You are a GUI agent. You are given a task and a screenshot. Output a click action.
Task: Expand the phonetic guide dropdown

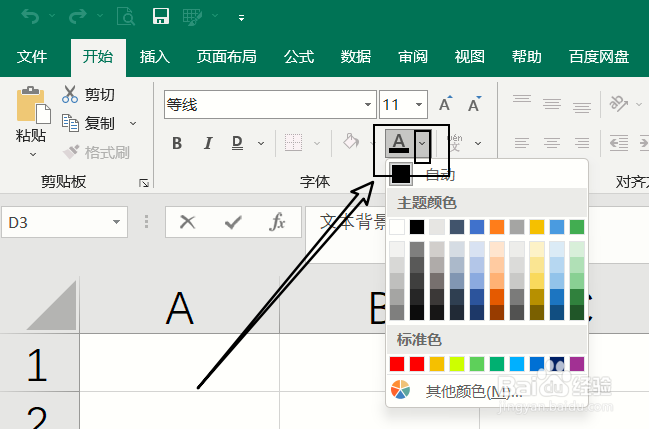click(478, 144)
